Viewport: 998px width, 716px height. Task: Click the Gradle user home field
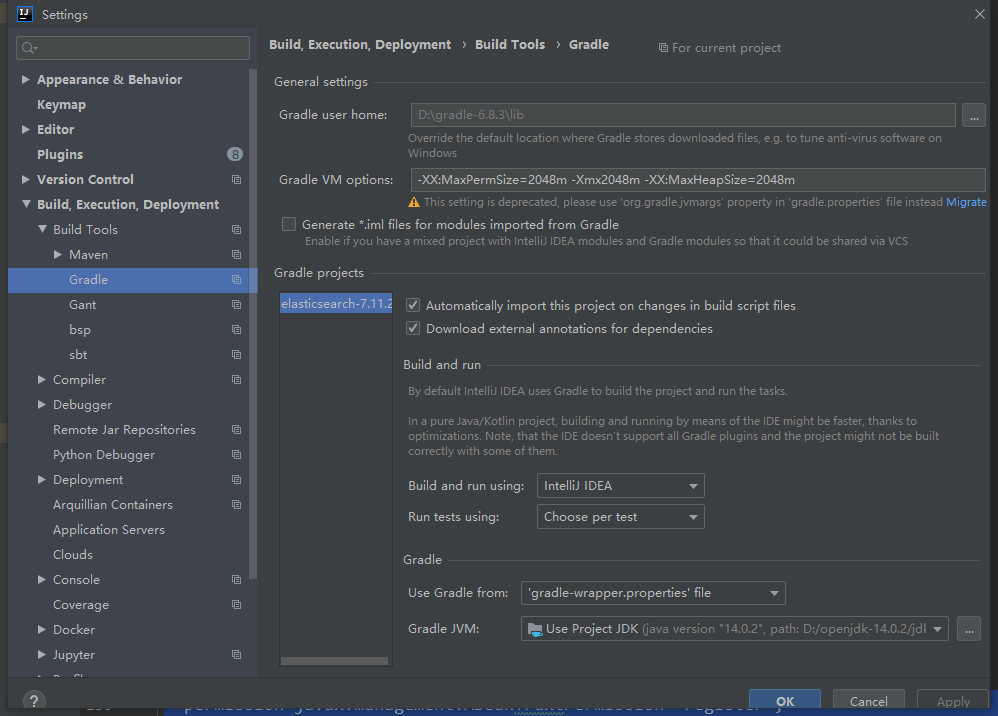683,115
